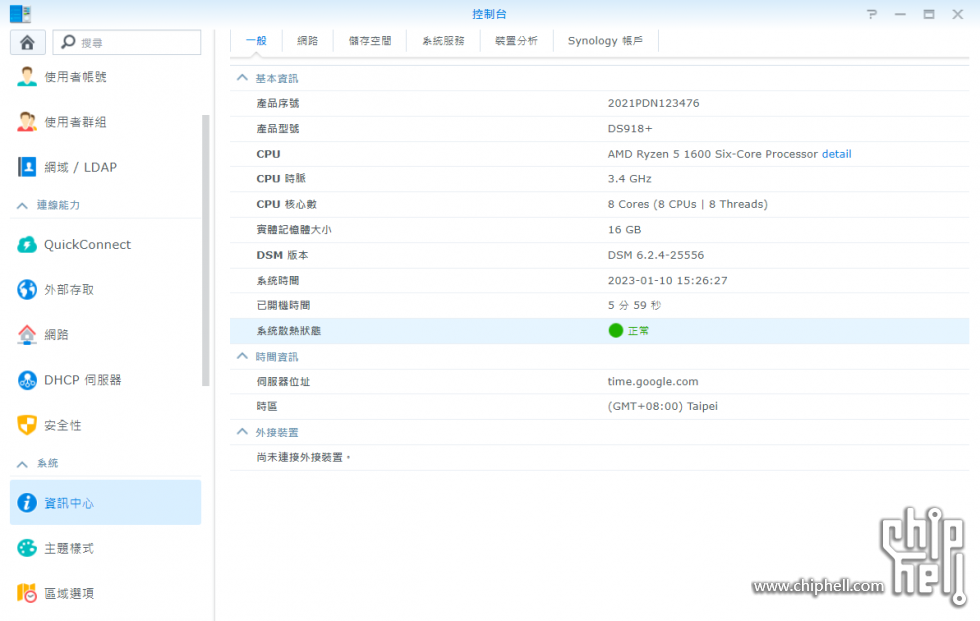Viewport: 980px width, 621px height.
Task: Select the 16 GB memory value
Action: point(624,229)
